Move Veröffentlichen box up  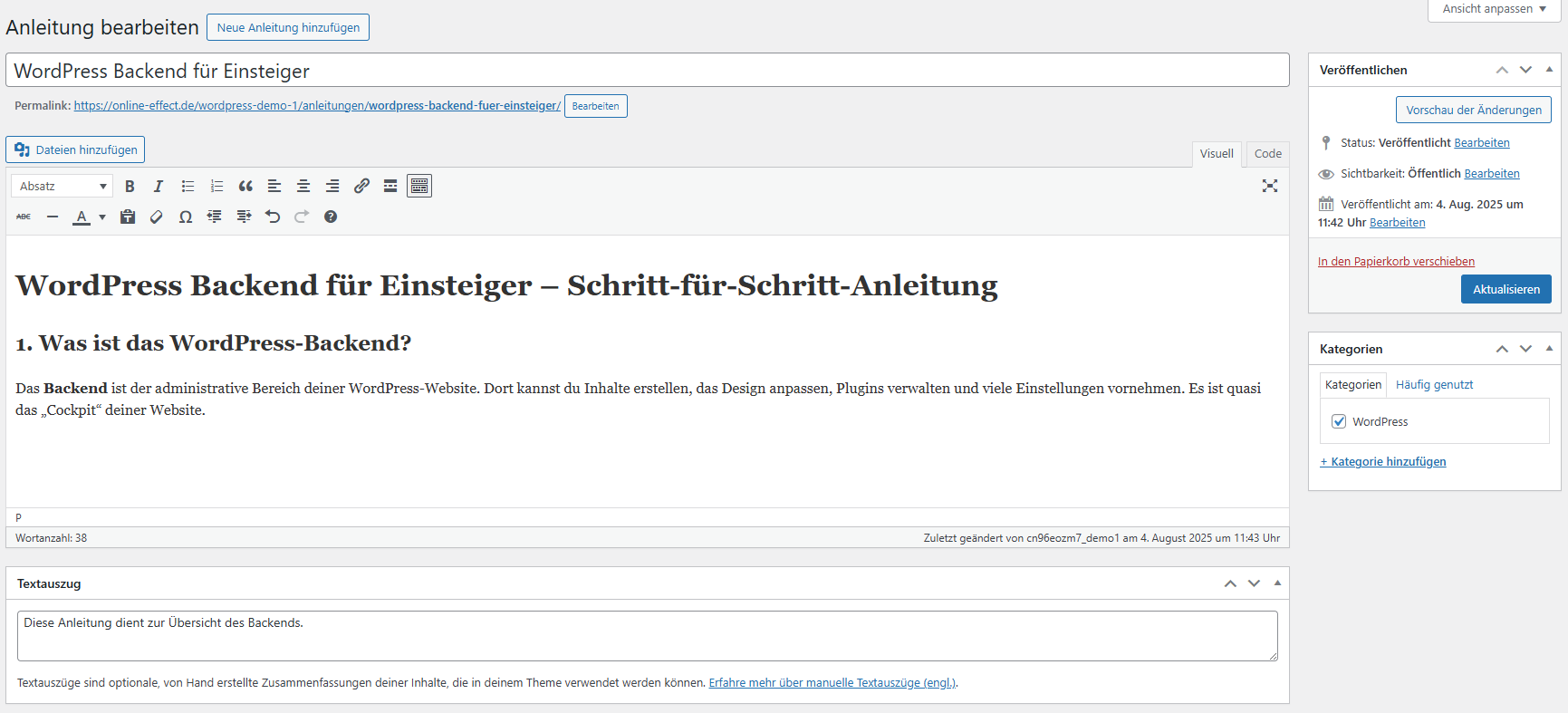(x=1502, y=70)
